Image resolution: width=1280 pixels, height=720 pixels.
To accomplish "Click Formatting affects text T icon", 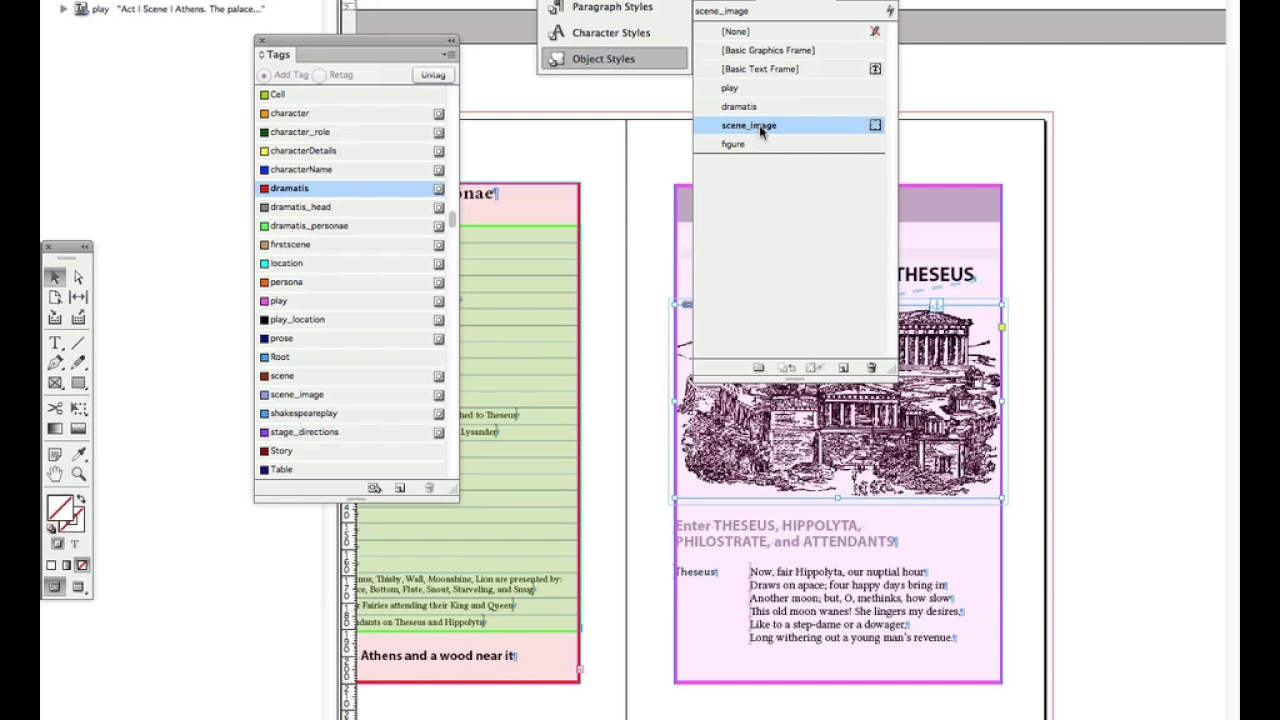I will pos(74,544).
